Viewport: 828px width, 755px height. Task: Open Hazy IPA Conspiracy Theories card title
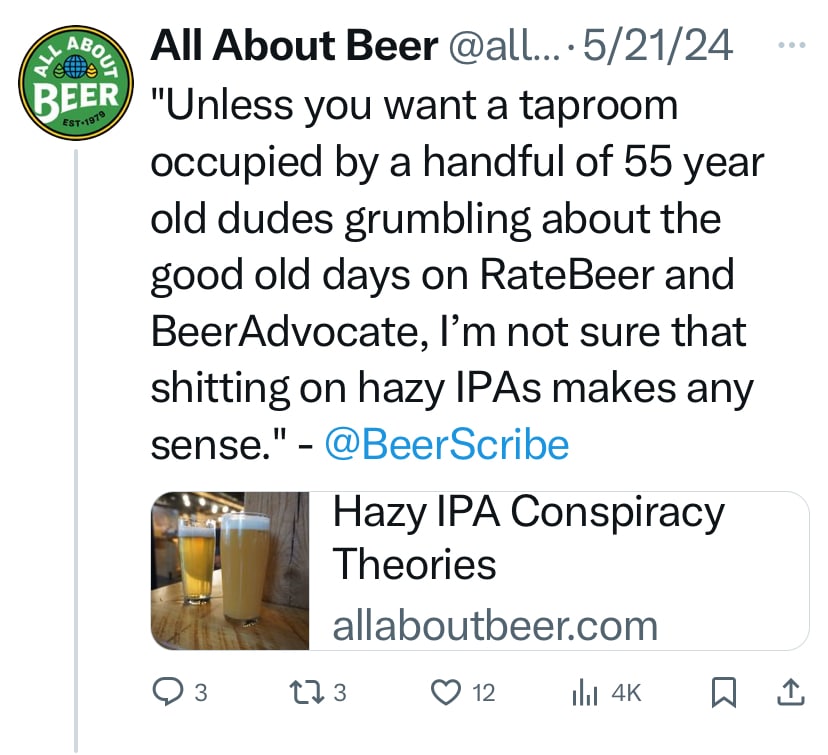(x=528, y=537)
